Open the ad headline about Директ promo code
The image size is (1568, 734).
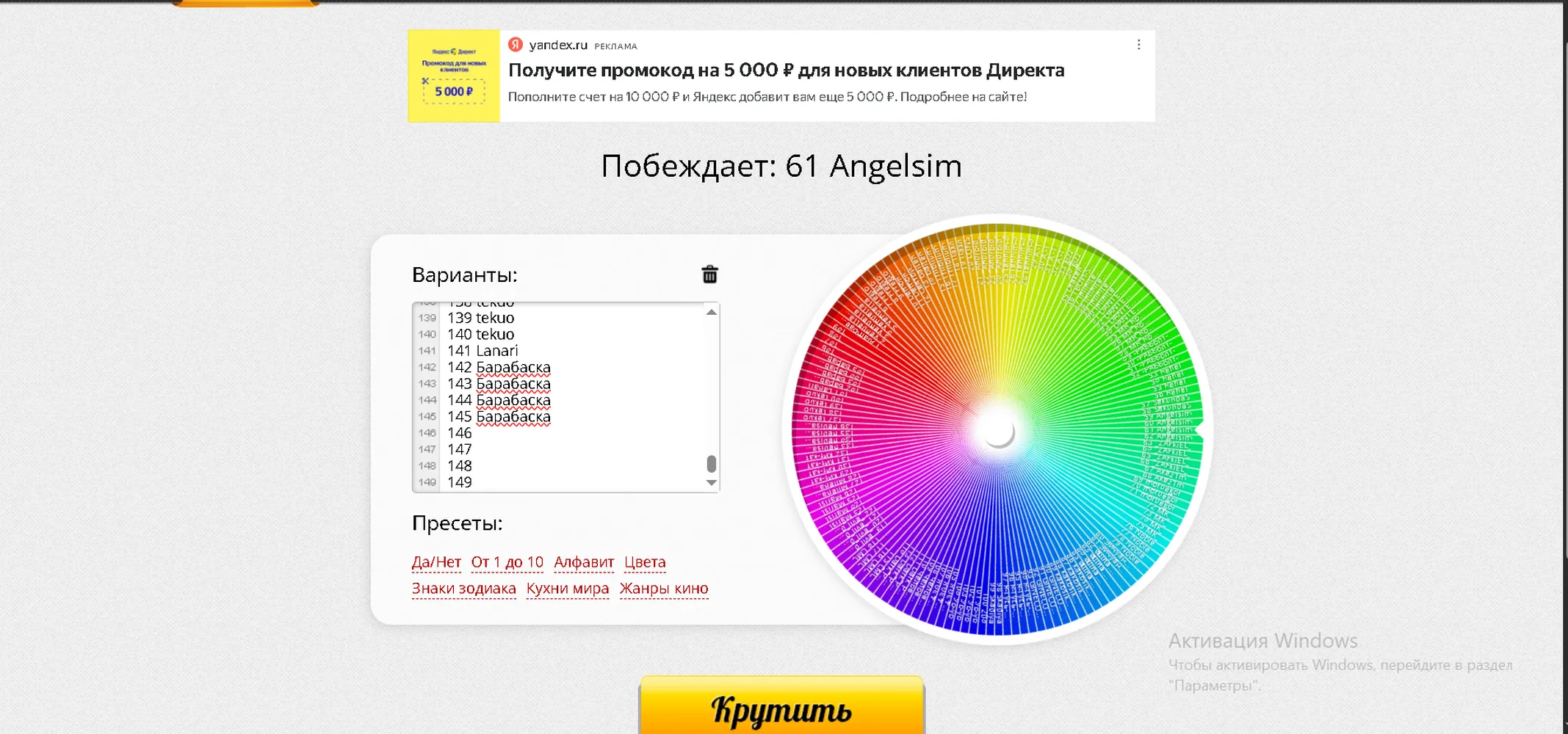(x=786, y=70)
